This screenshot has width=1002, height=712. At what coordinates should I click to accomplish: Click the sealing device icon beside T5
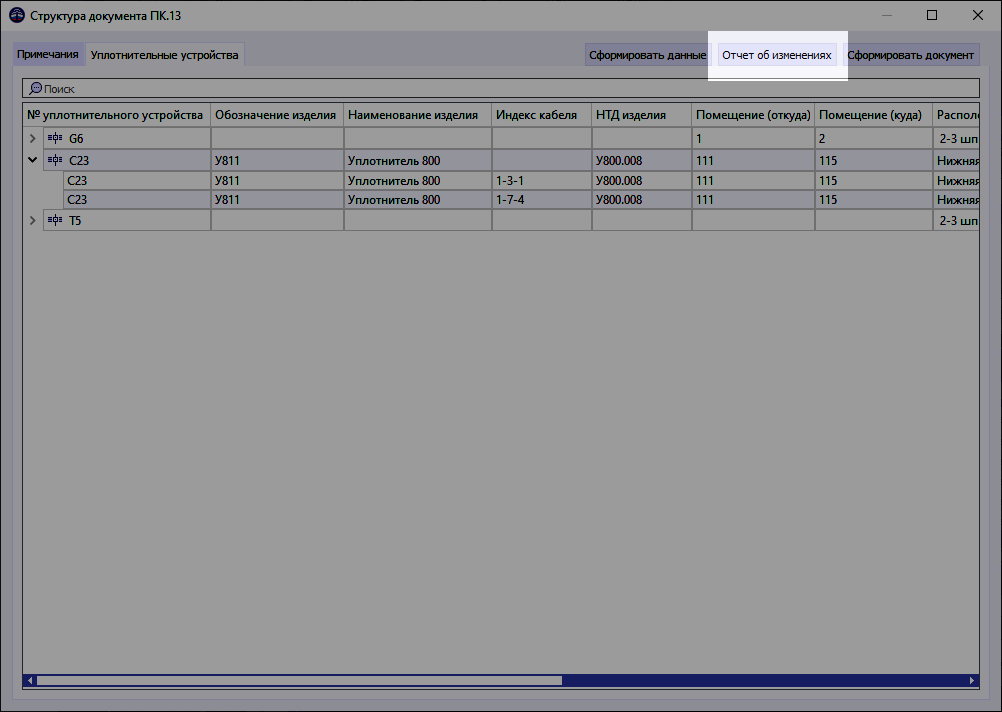tap(55, 220)
